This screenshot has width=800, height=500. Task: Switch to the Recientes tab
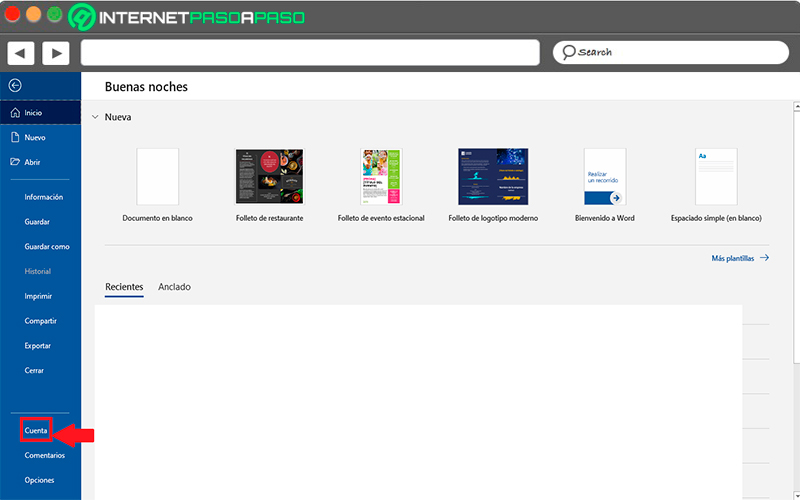124,287
